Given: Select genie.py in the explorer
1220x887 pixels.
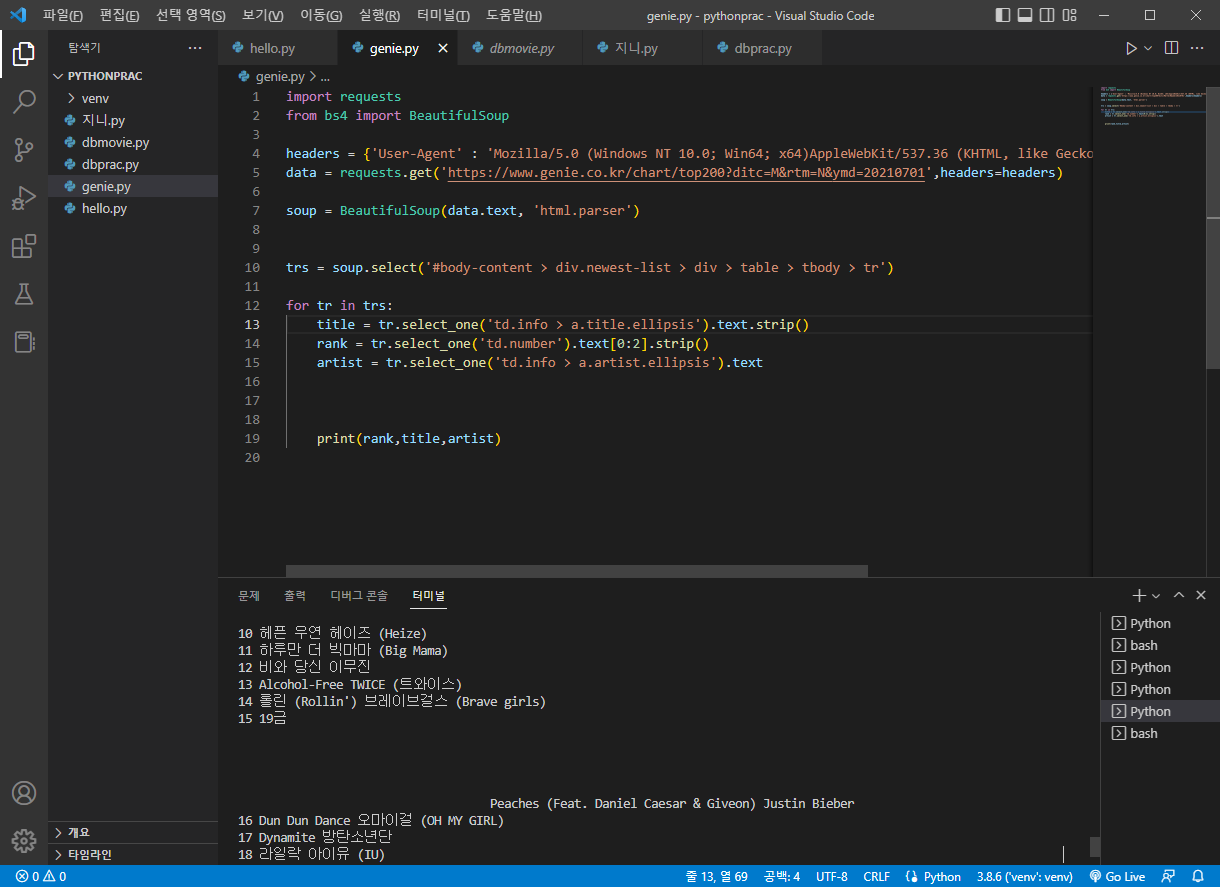Looking at the screenshot, I should coord(133,186).
